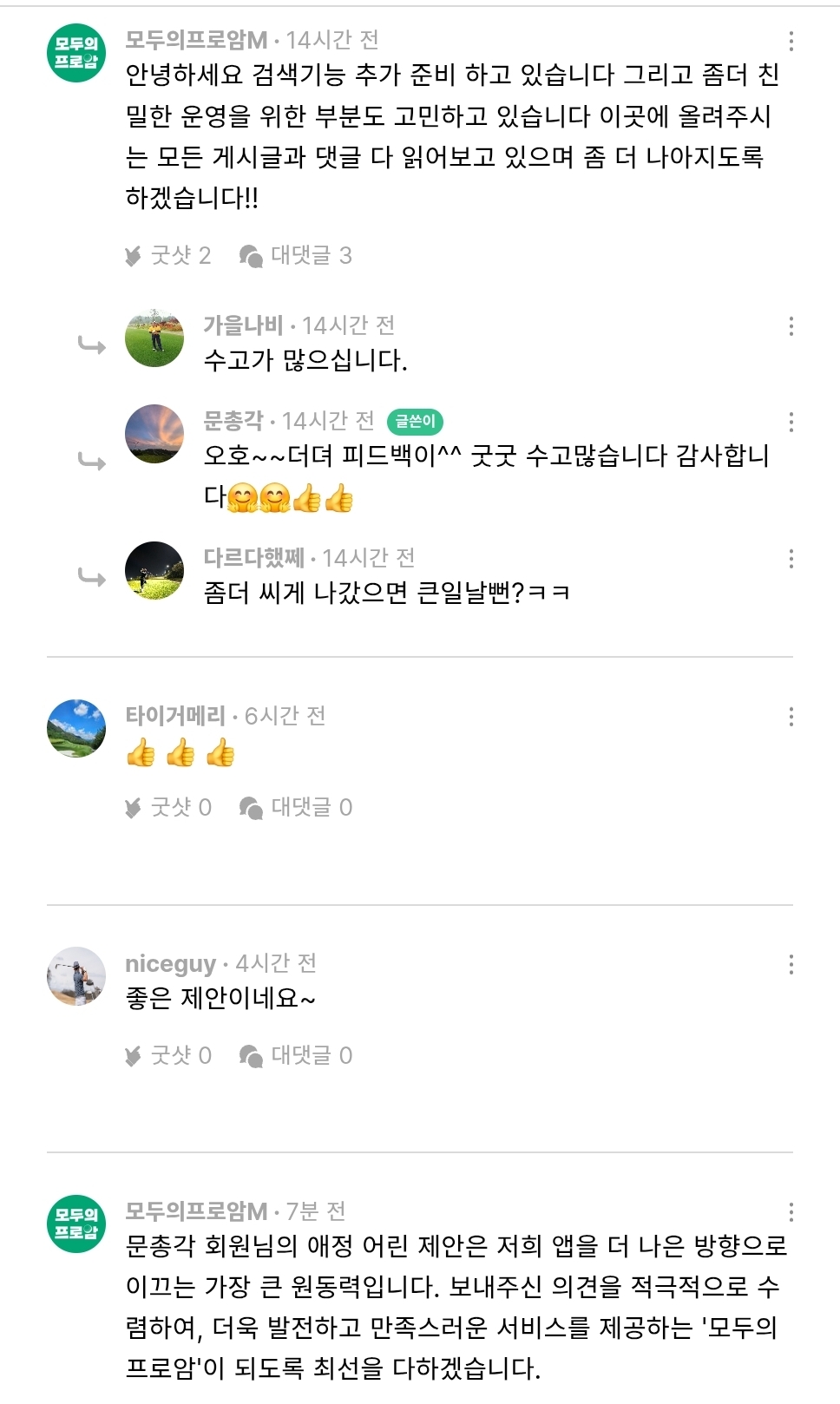Open three-dot menu for 가을나비's reply
This screenshot has width=840, height=1404.
791,326
